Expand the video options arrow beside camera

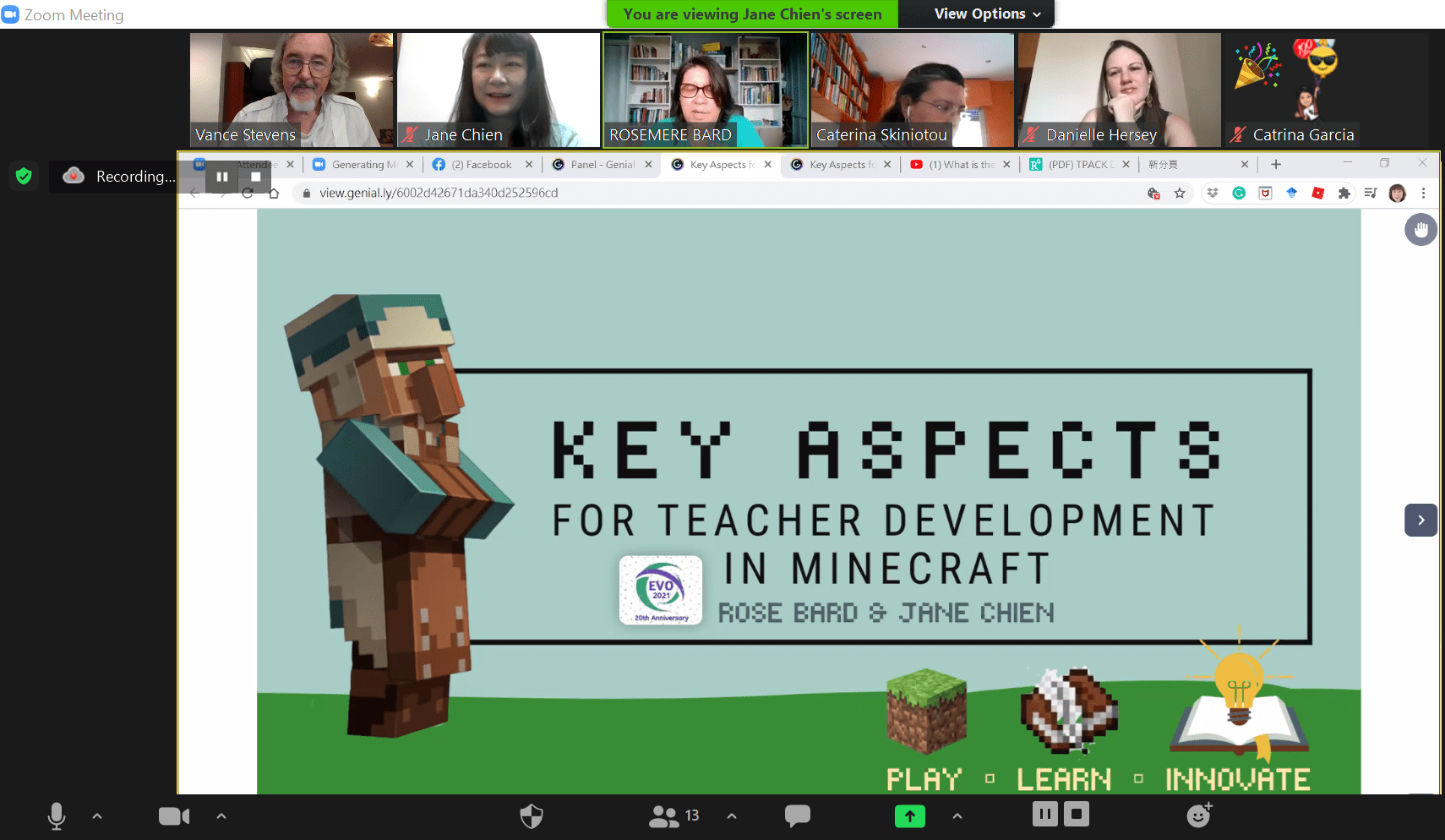[221, 816]
